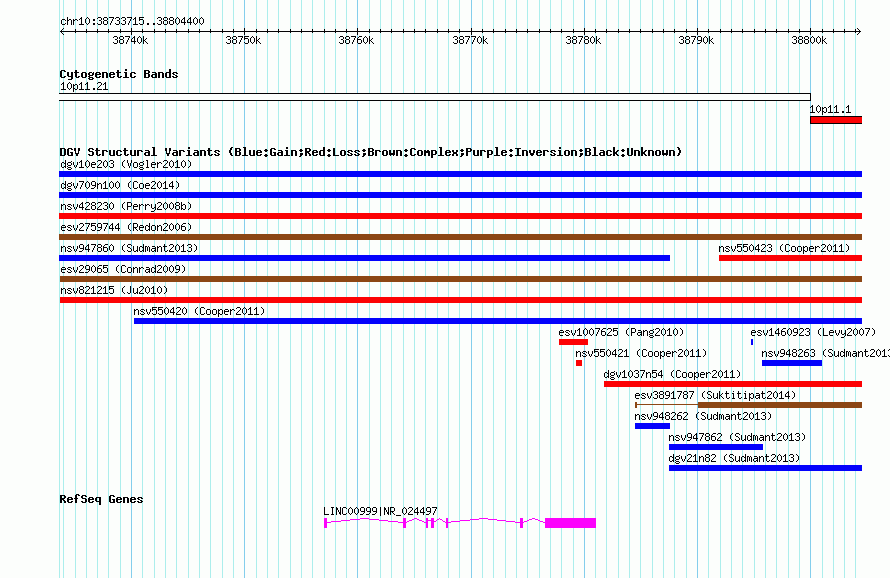Click the 38790k ruler label
This screenshot has height=578, width=890.
coord(696,40)
